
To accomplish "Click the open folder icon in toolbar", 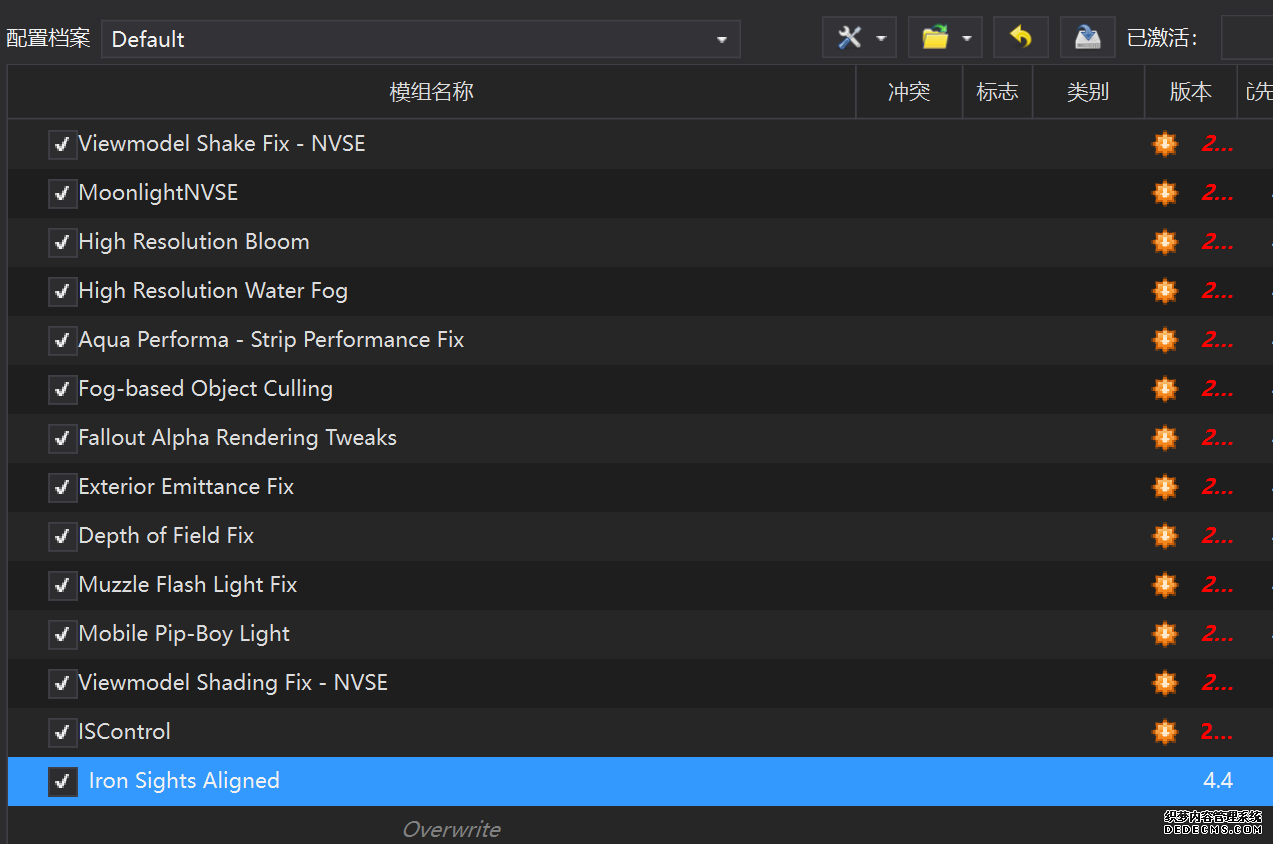I will coord(935,38).
